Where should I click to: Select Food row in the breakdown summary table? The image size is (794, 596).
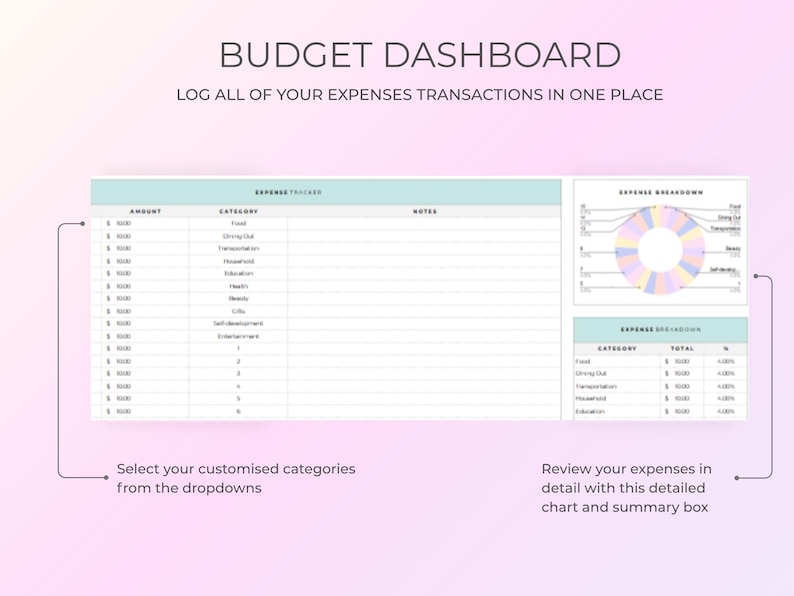(x=660, y=362)
